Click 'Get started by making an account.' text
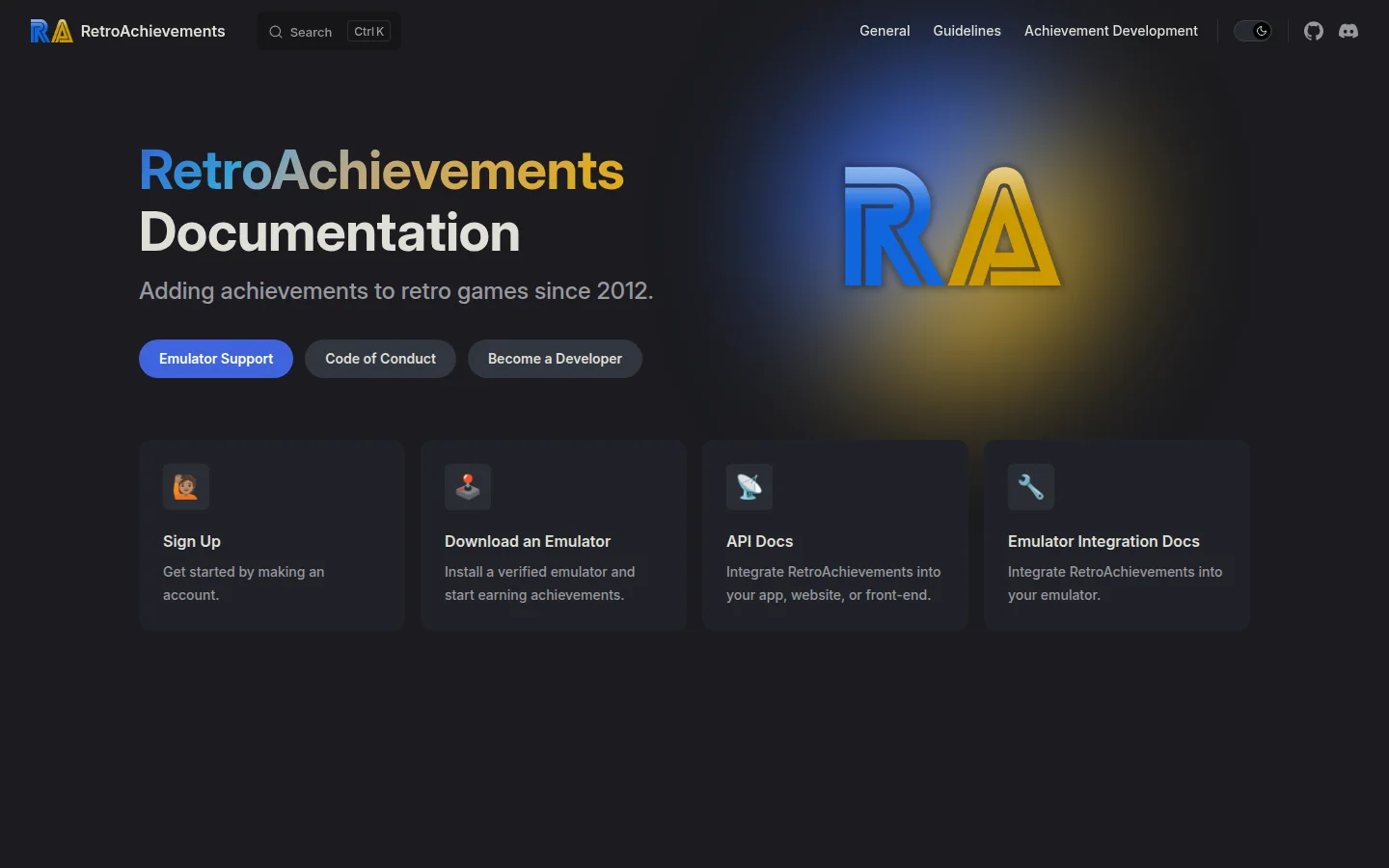1389x868 pixels. (x=243, y=583)
